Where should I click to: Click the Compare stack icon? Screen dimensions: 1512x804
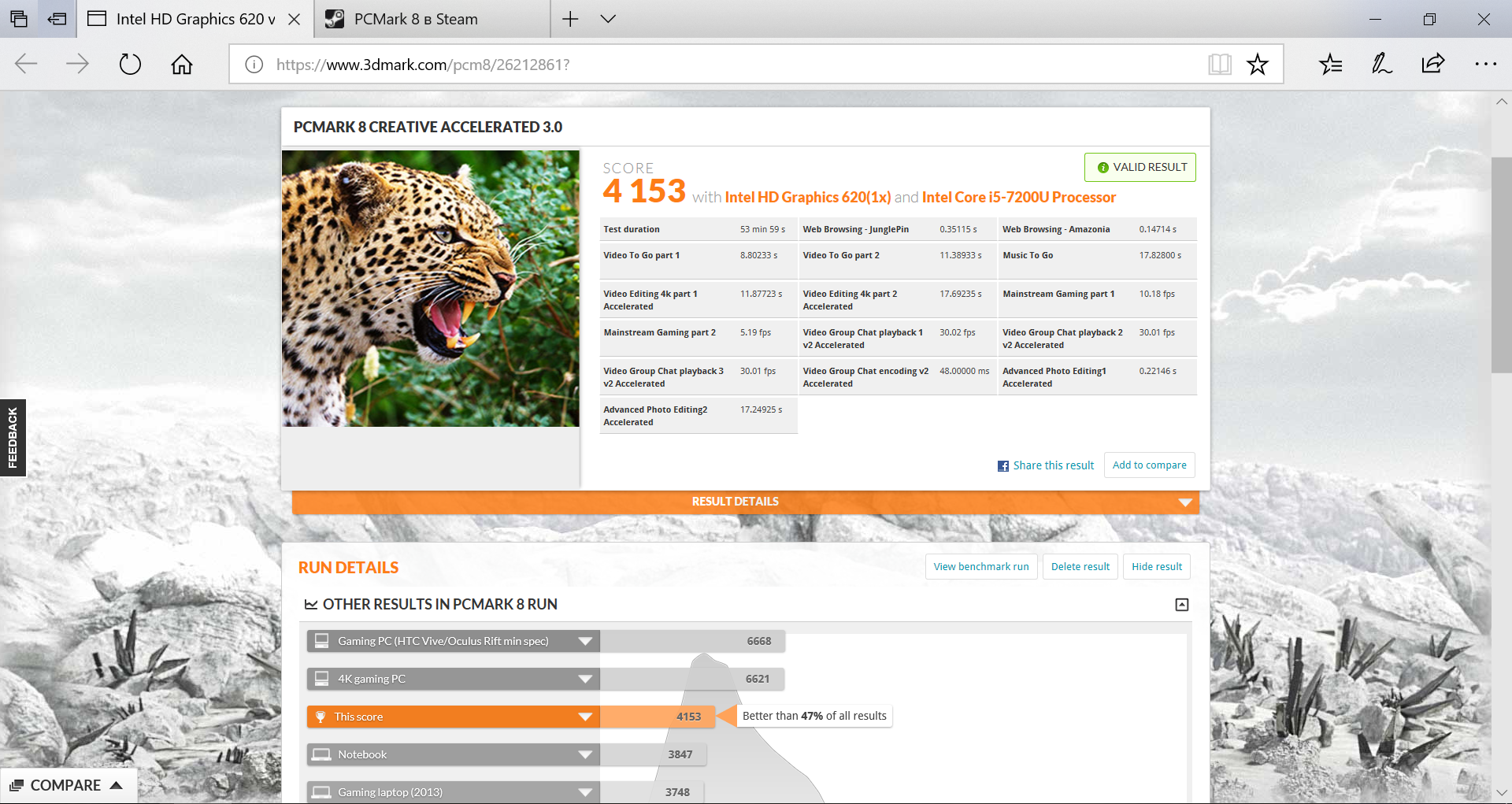tap(17, 786)
